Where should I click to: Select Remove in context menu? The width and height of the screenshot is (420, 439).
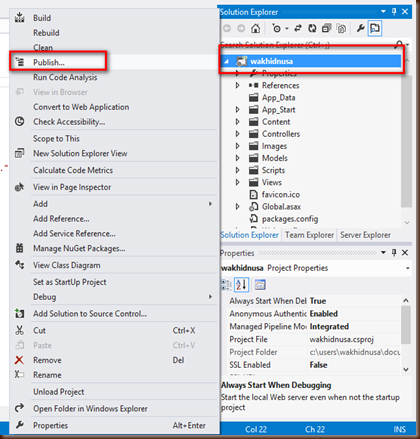114,360
